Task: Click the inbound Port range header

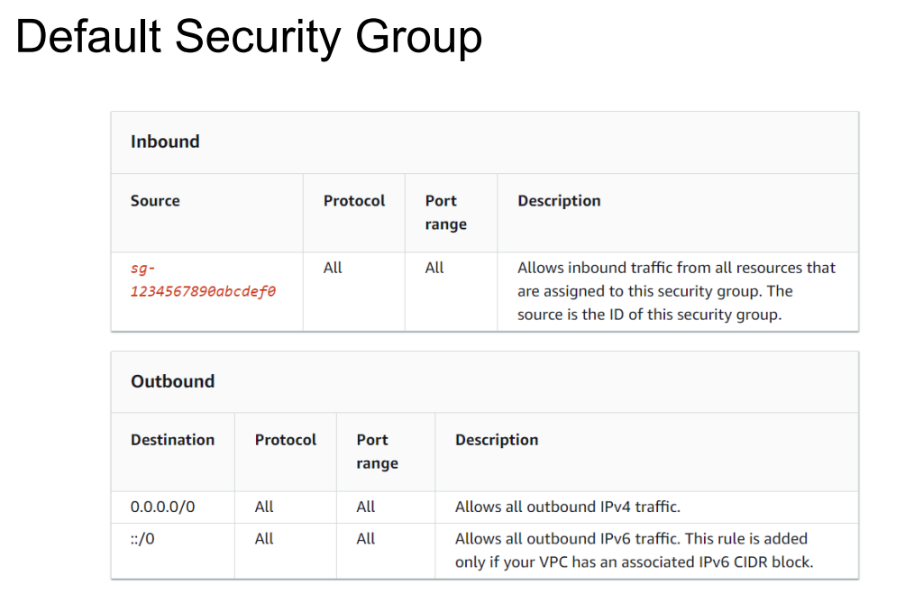Action: pyautogui.click(x=445, y=212)
